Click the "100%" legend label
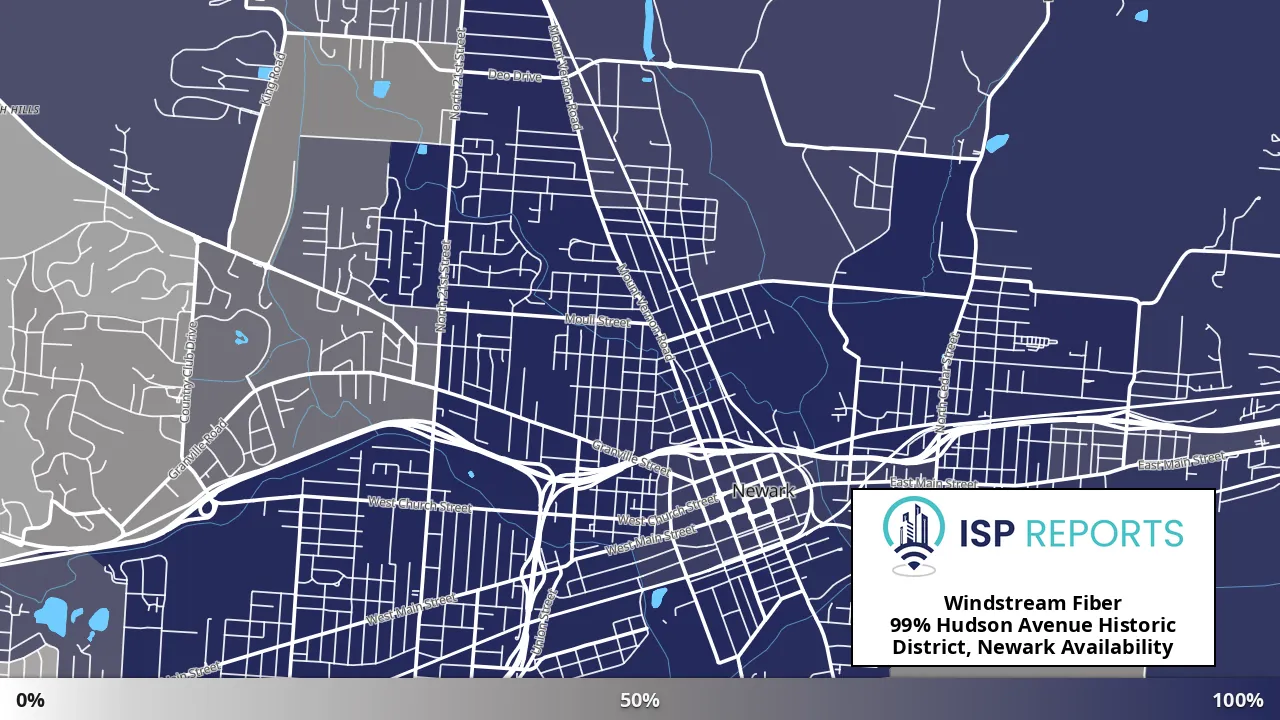Viewport: 1280px width, 720px height. [1238, 700]
